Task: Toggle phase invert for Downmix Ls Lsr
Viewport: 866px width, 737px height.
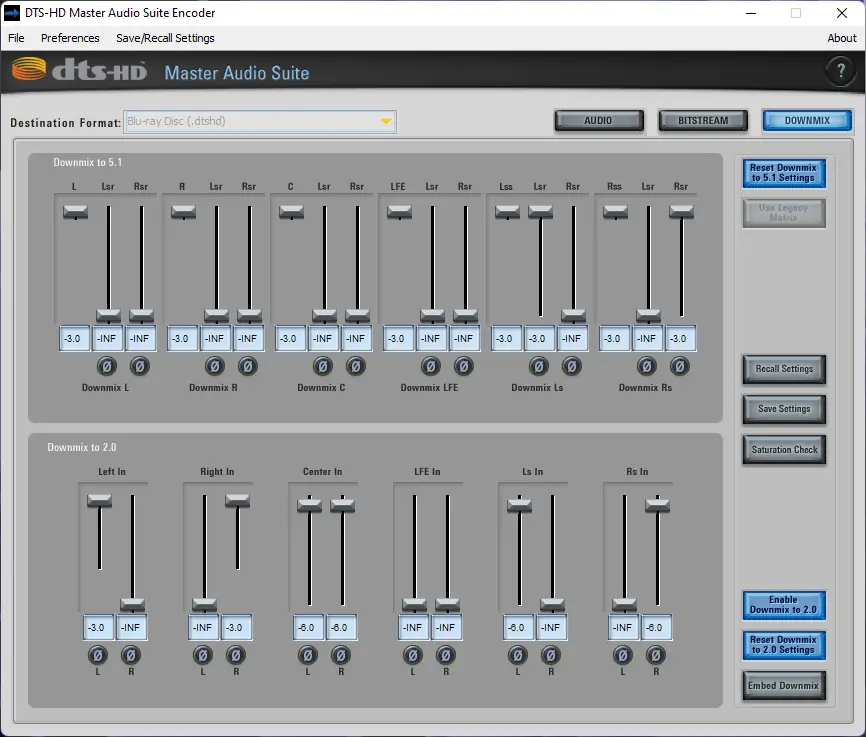Action: pos(539,366)
